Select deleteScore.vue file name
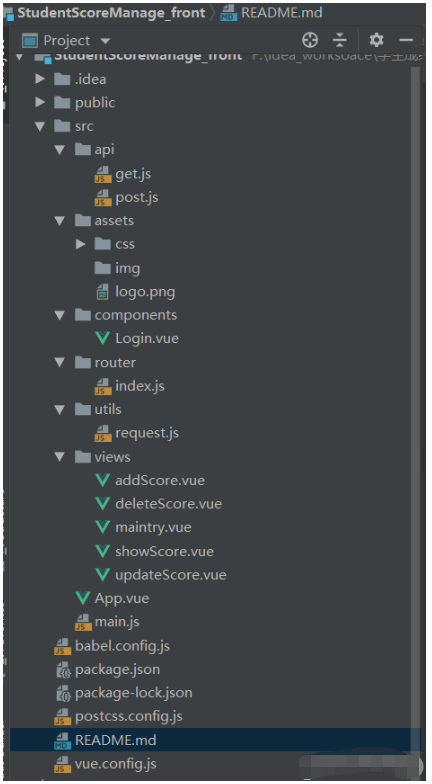 [168, 504]
